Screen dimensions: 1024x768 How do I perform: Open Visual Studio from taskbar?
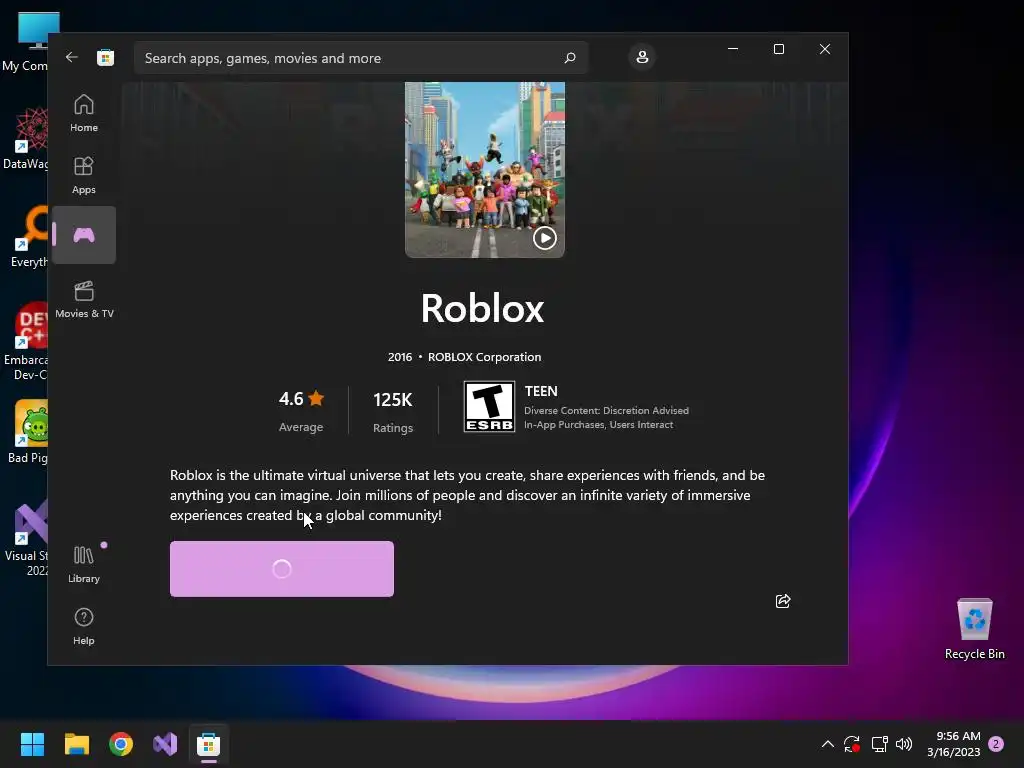pos(165,744)
